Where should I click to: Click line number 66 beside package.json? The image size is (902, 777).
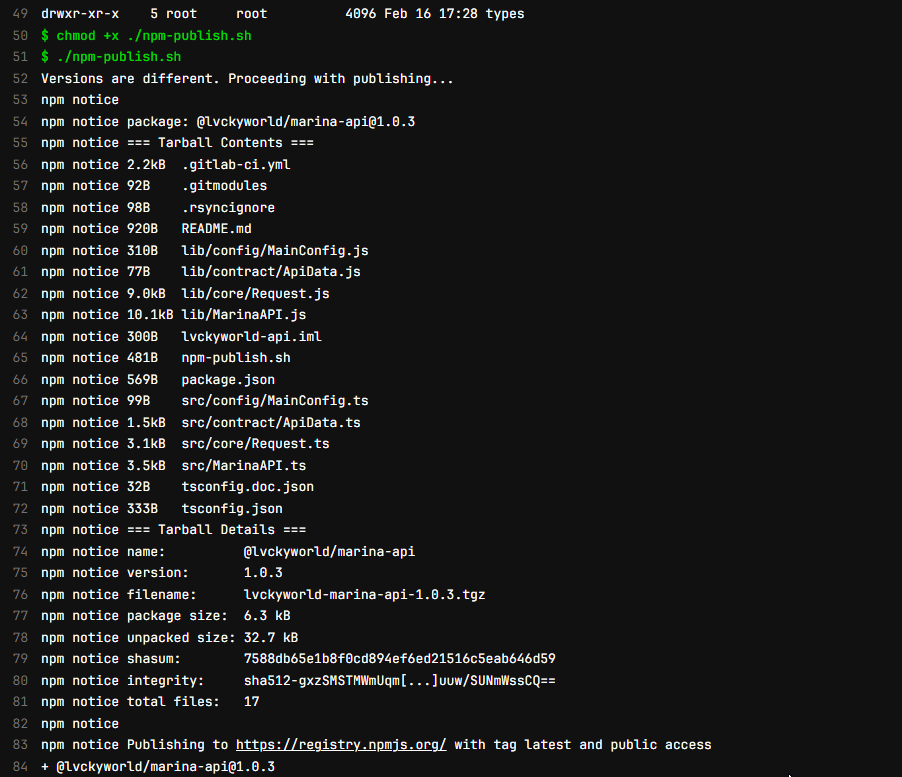coord(21,380)
